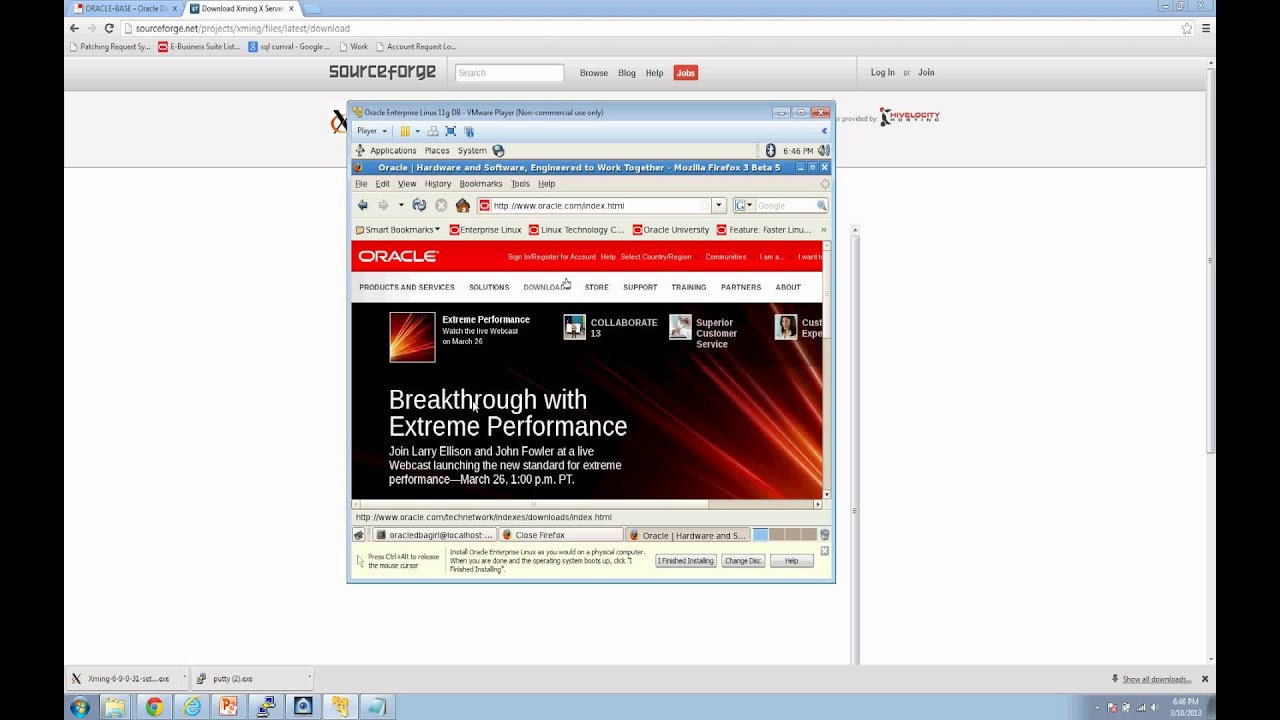Open the Google search engine dropdown
This screenshot has height=720, width=1280.
click(x=744, y=205)
